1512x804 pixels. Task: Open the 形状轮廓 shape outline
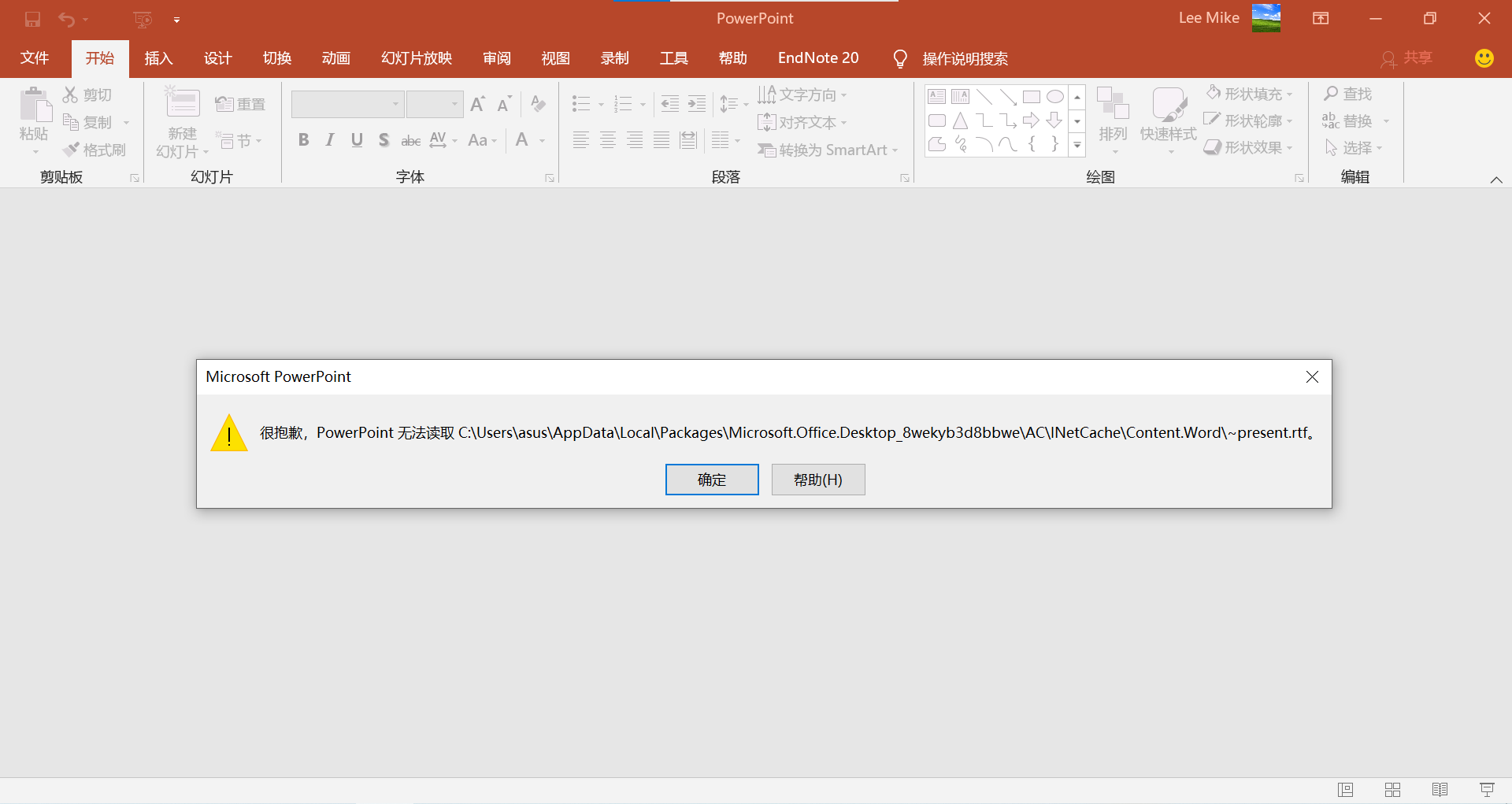1249,120
